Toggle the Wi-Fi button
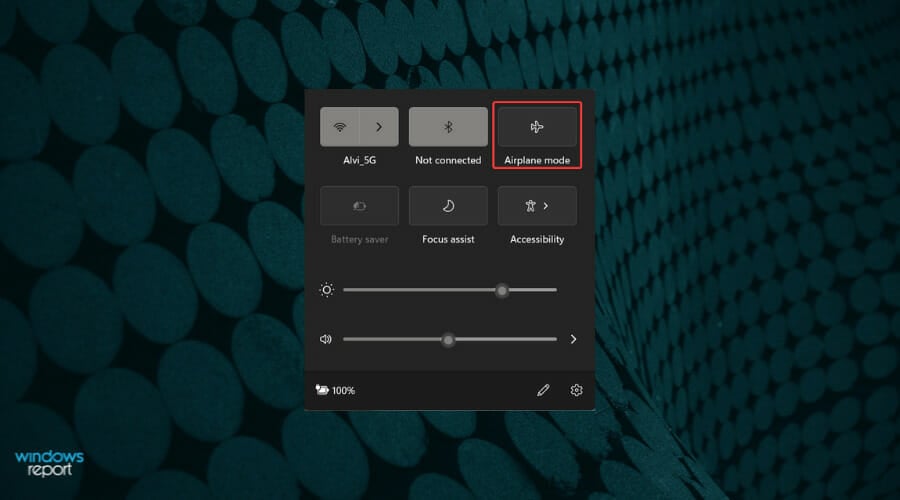The height and width of the screenshot is (500, 900). [340, 127]
